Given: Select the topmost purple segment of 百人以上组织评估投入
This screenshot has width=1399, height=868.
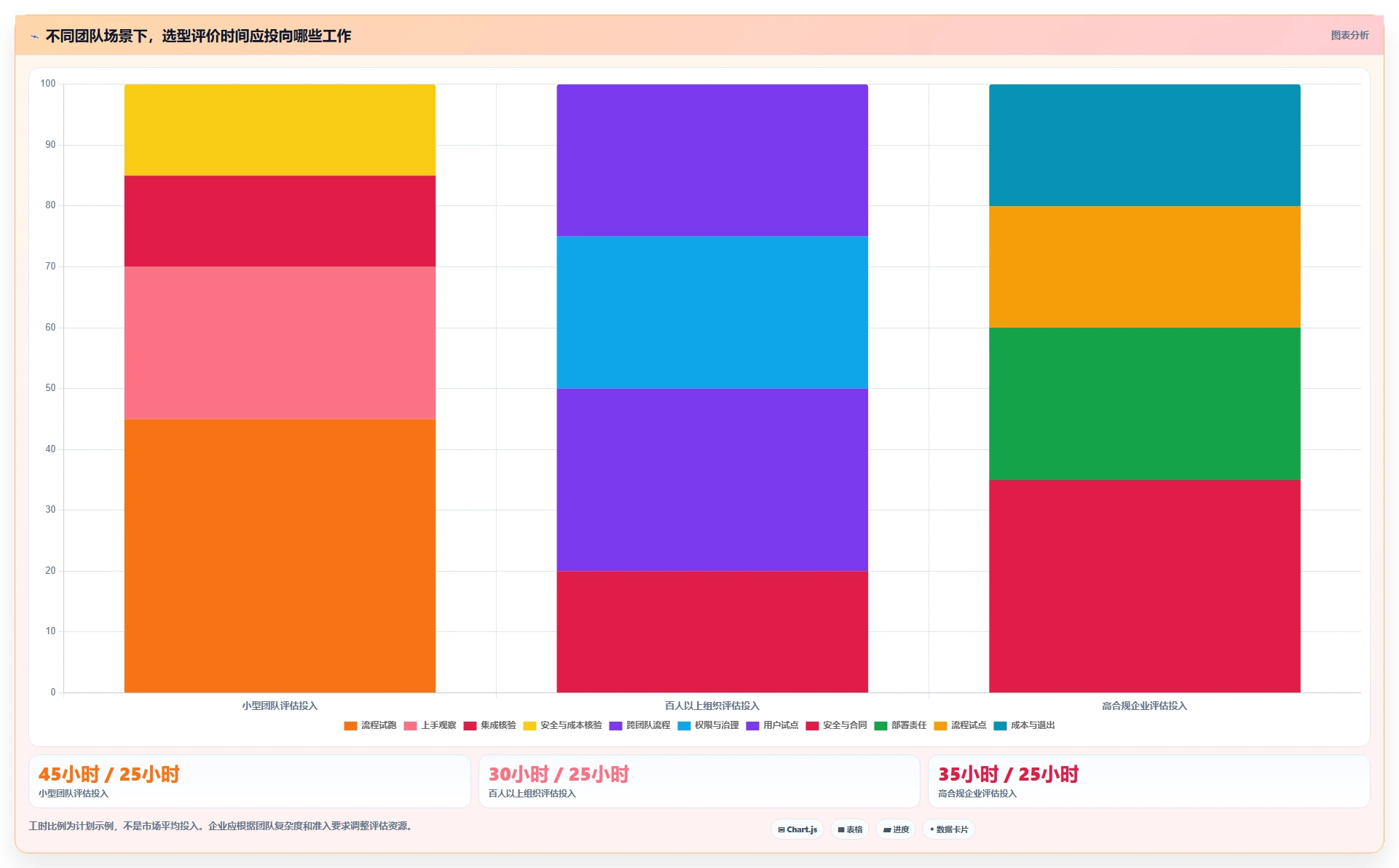Looking at the screenshot, I should 712,160.
